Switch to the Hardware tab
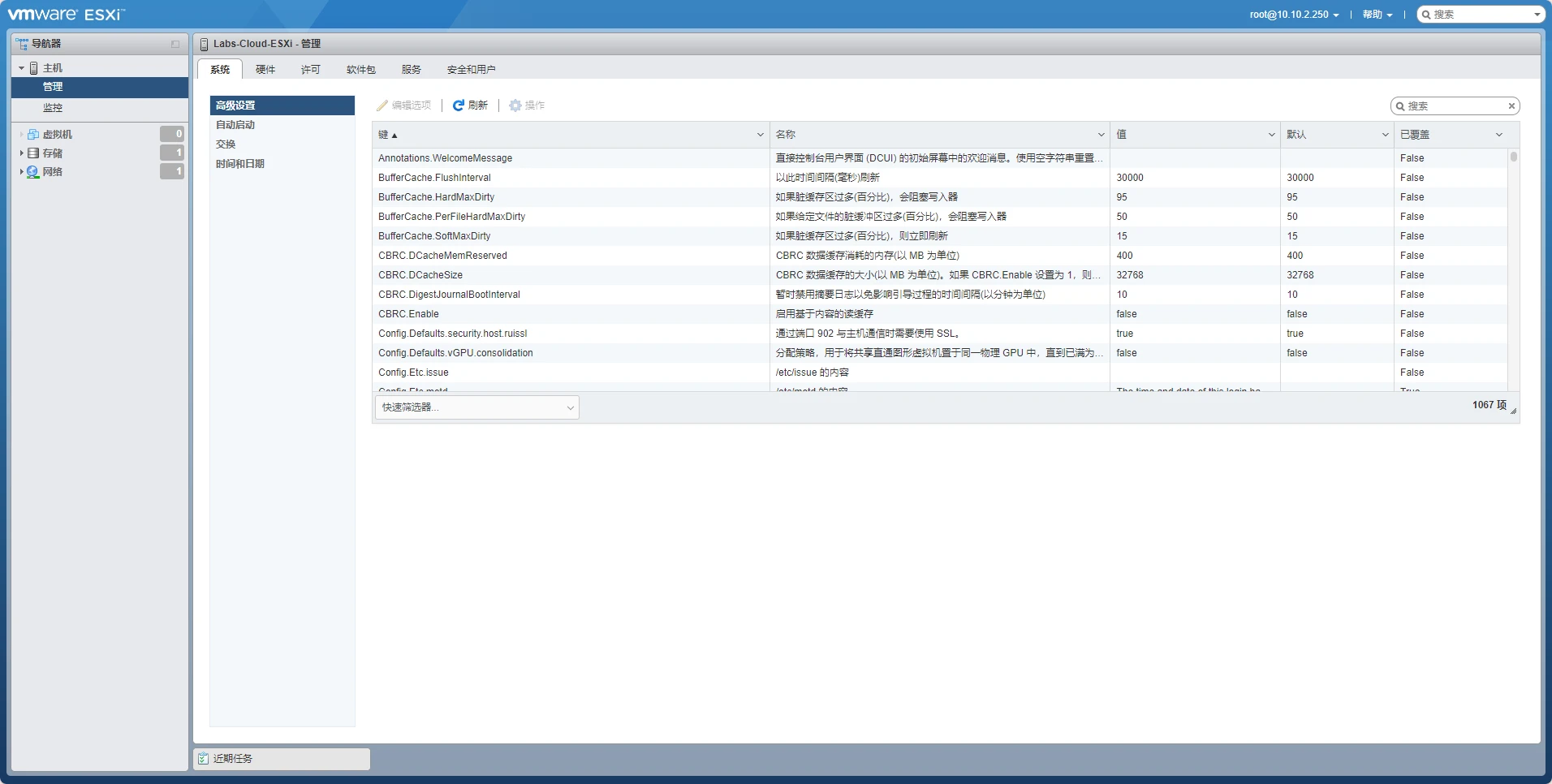Screen dimensions: 1552x784 (x=265, y=70)
